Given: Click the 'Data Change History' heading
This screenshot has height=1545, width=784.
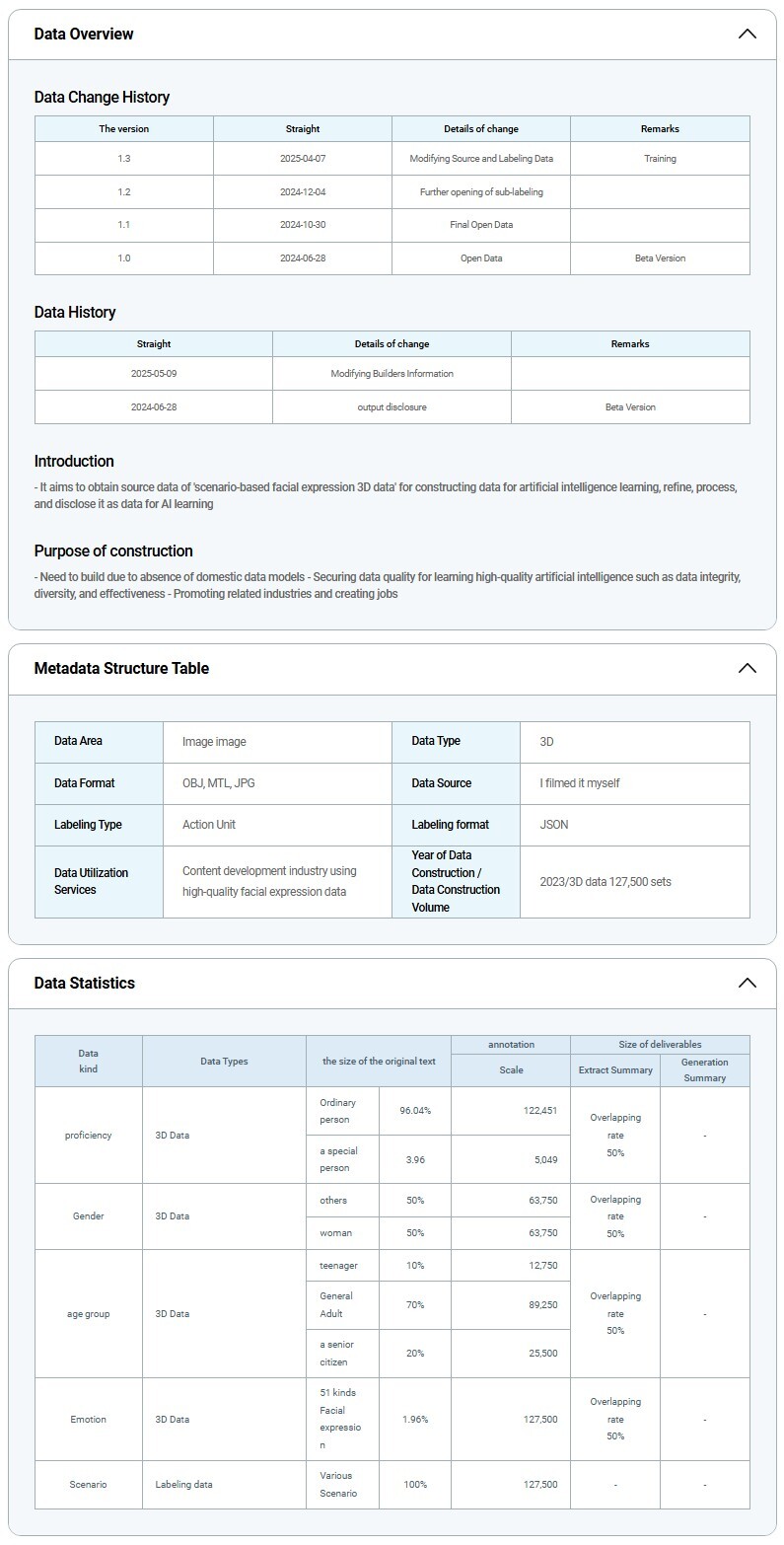Looking at the screenshot, I should click(102, 98).
